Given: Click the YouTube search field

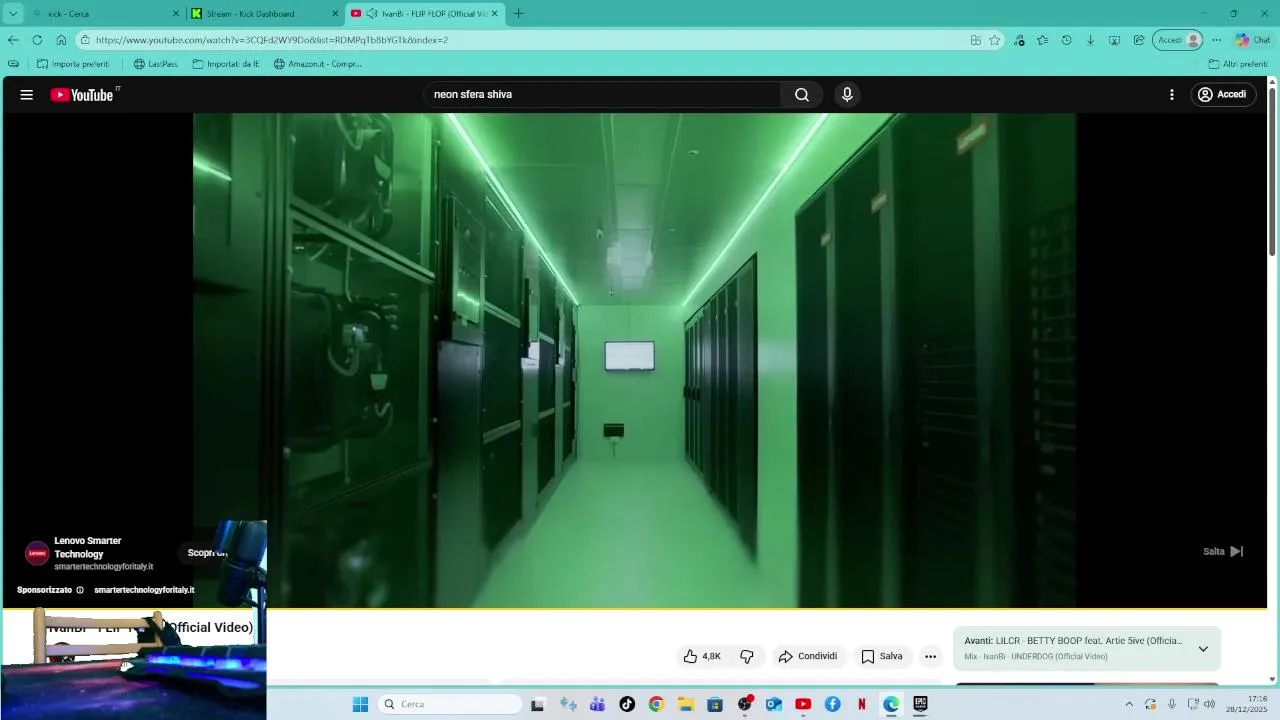Looking at the screenshot, I should tap(602, 95).
